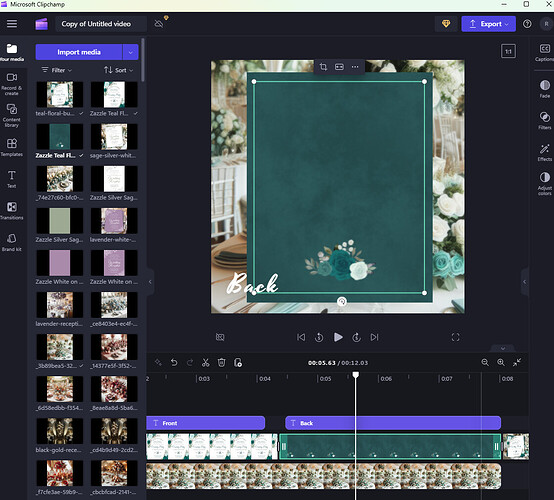Open the Effects panel
This screenshot has width=554, height=500.
point(544,152)
